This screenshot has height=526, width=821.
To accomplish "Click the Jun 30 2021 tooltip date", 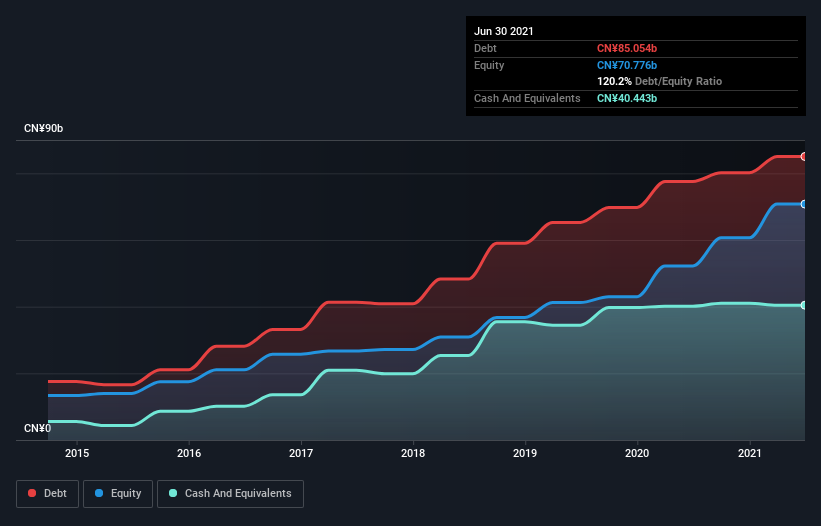I will [x=504, y=31].
